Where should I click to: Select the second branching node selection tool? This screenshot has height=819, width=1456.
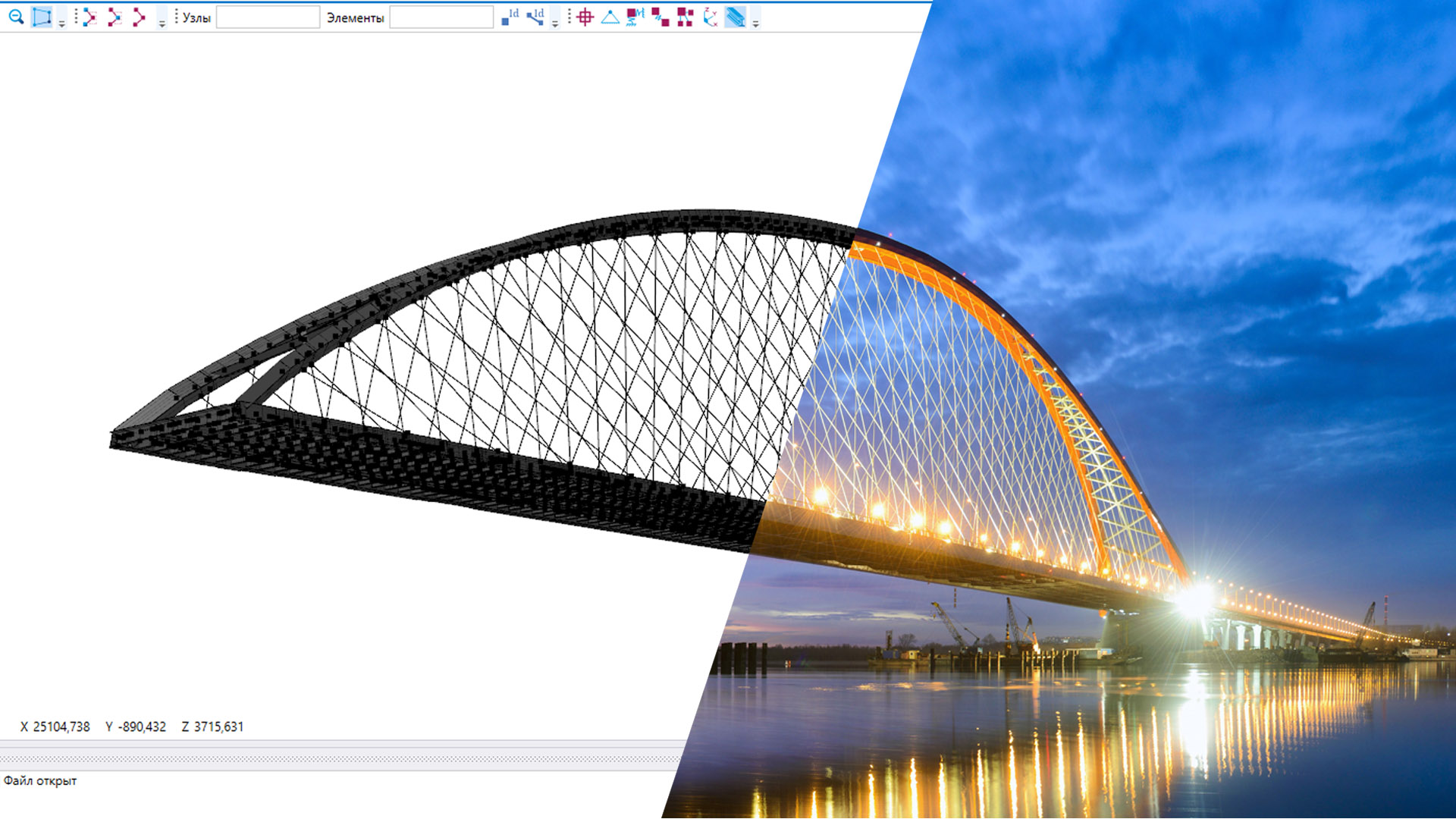pyautogui.click(x=114, y=17)
